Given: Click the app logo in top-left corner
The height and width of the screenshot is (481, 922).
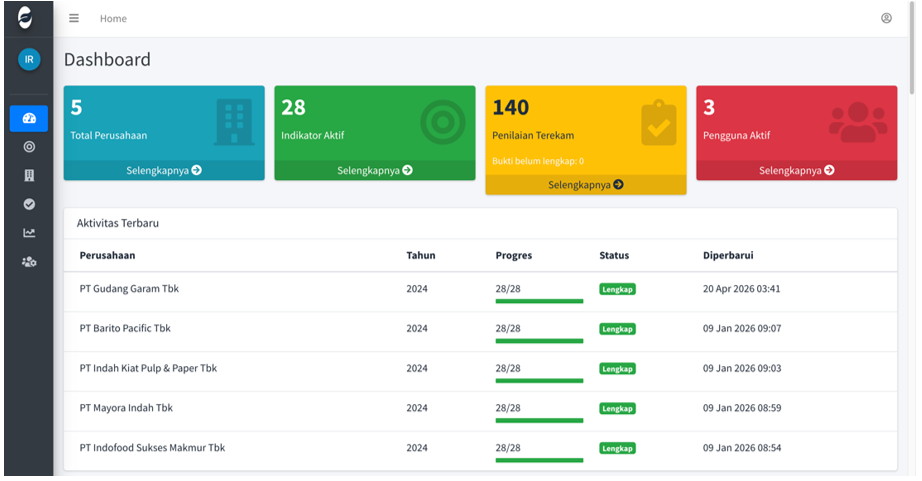Looking at the screenshot, I should click(25, 18).
